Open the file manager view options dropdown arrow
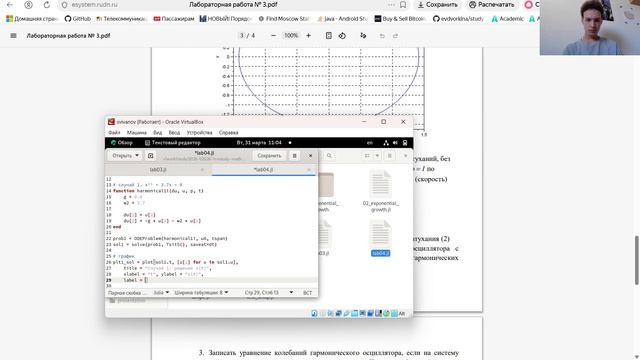Viewport: 640px width, 360px height. coord(377,156)
